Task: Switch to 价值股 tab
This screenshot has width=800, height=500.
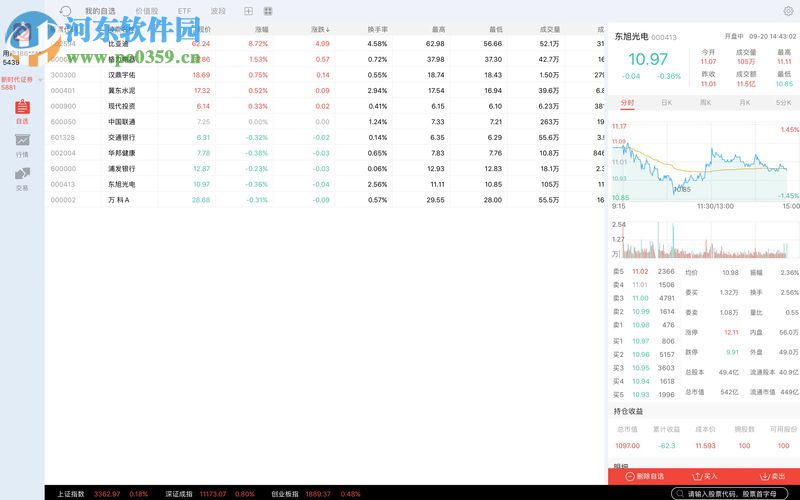Action: pyautogui.click(x=147, y=11)
